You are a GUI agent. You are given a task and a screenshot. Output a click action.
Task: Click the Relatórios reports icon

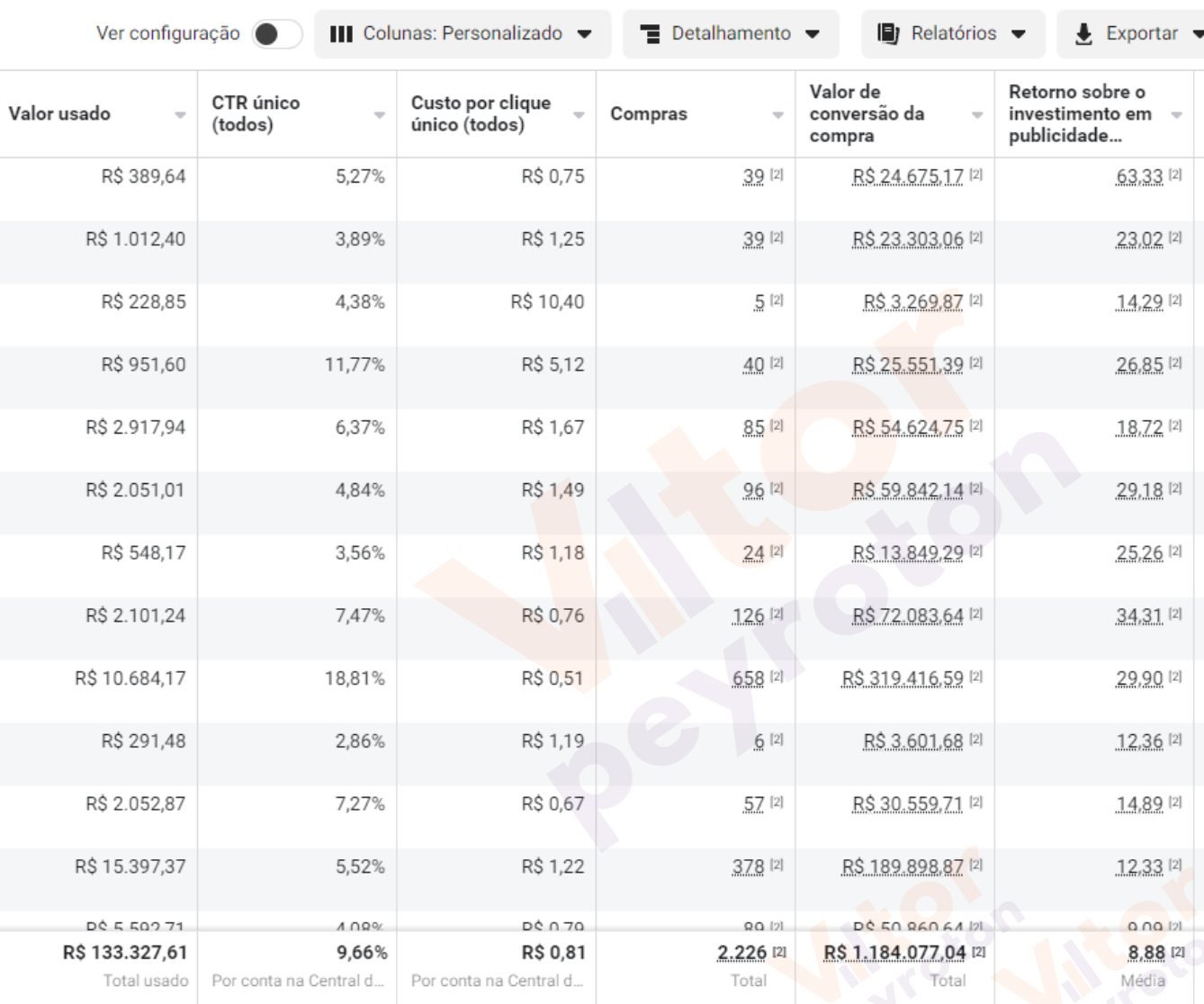(888, 34)
